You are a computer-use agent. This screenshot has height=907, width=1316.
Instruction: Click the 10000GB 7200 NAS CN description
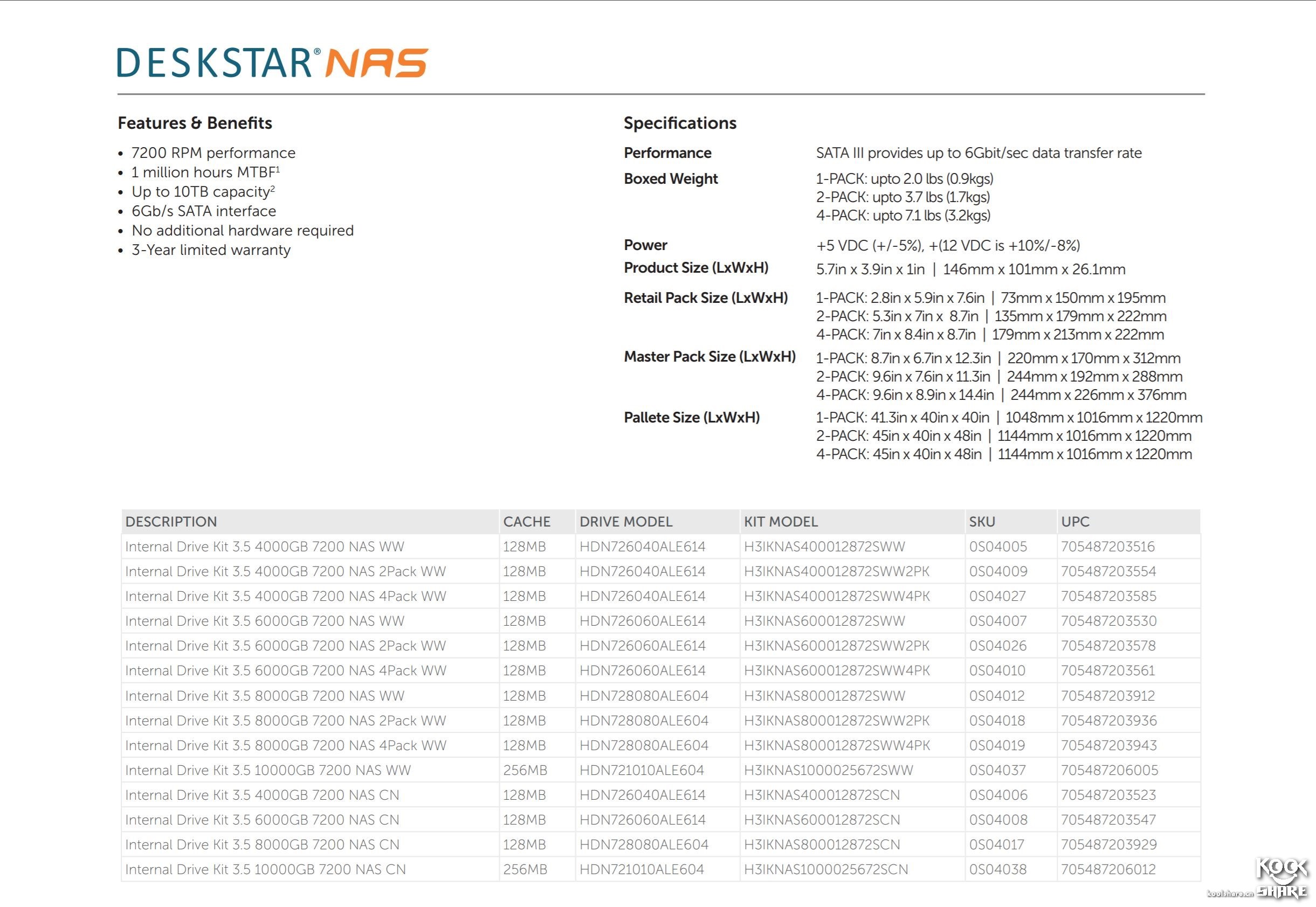[x=265, y=869]
